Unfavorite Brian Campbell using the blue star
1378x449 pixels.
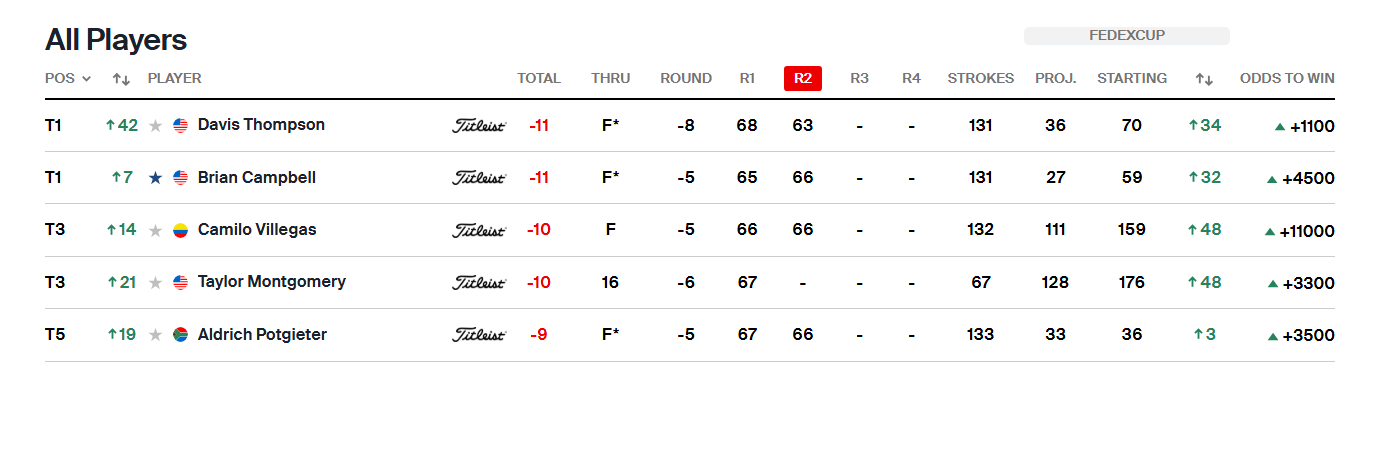click(155, 178)
